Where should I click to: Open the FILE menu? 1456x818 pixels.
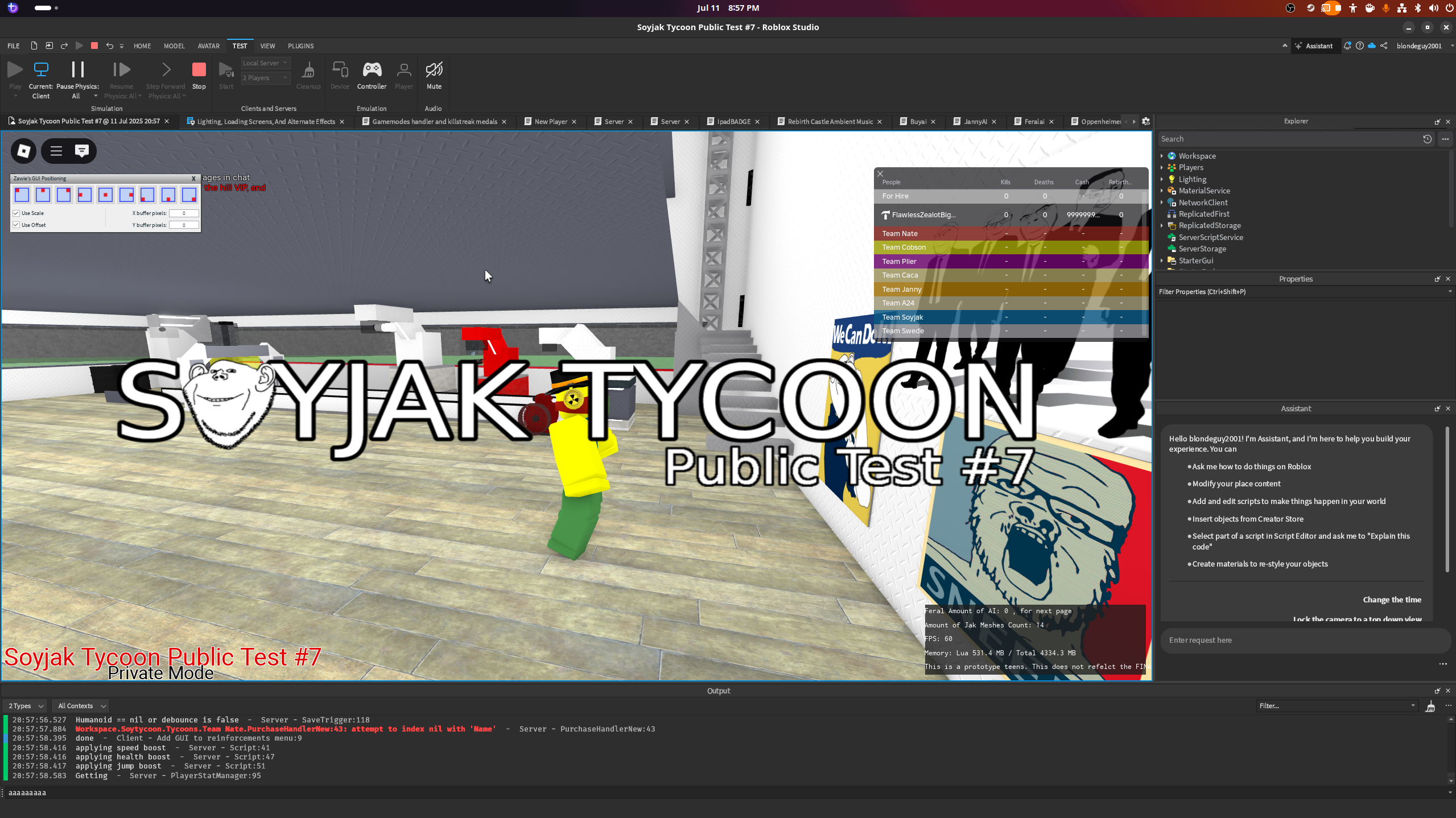(x=13, y=46)
